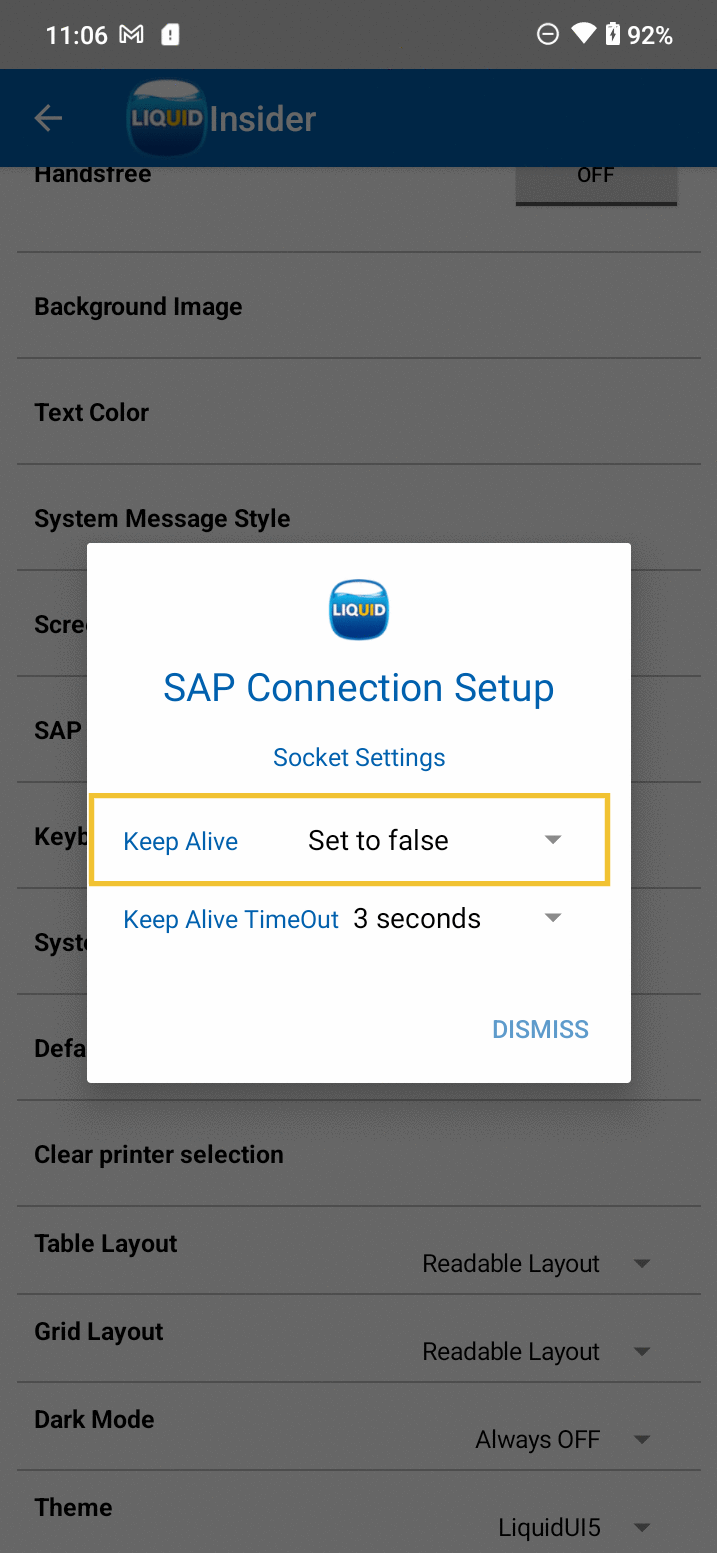The height and width of the screenshot is (1553, 717).
Task: Tap the Gmail notification icon
Action: 131,35
